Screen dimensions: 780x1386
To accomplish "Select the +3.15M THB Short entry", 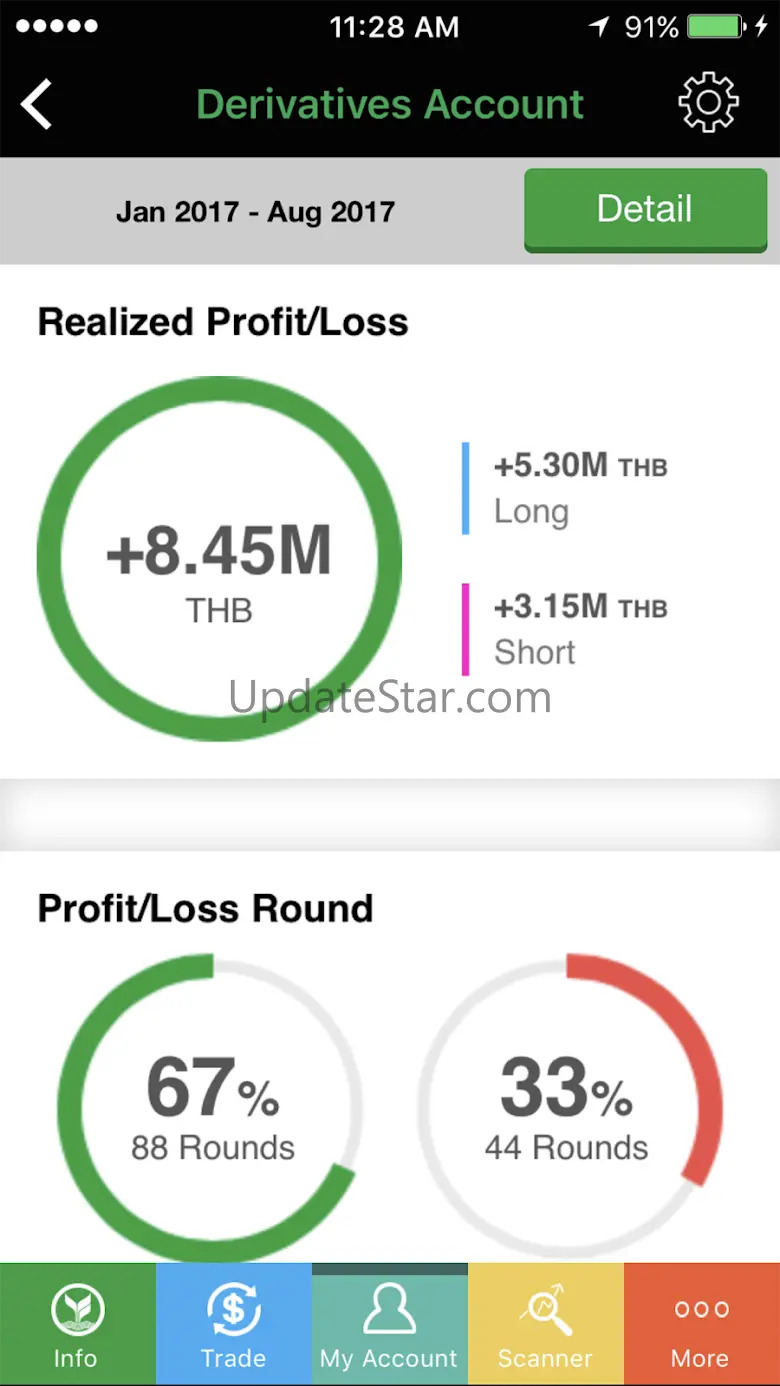I will click(580, 629).
